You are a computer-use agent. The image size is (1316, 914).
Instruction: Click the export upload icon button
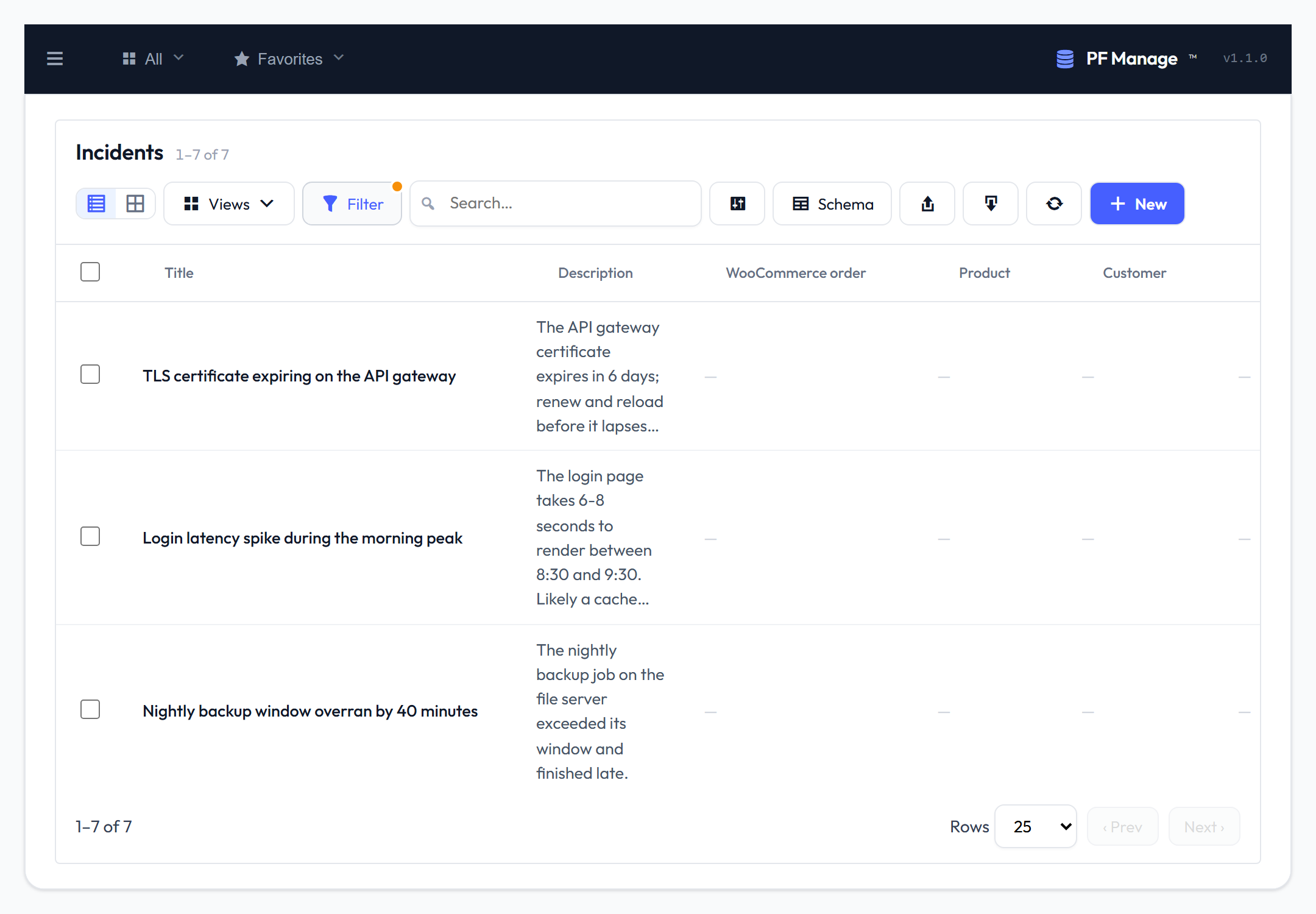click(x=927, y=204)
